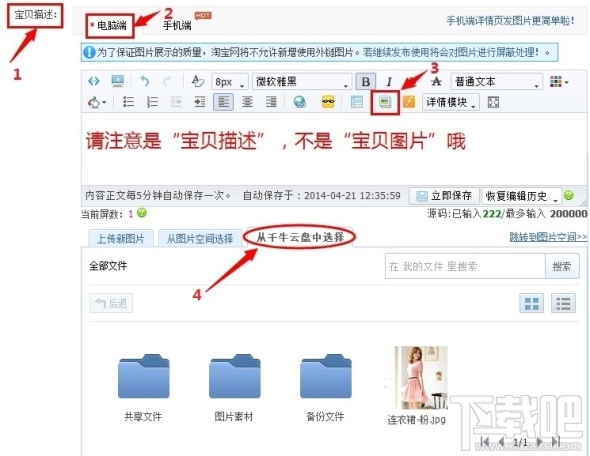Screen dimensions: 590x456
Task: Open the 普通文本 paragraph style dropdown
Action: coord(497,81)
